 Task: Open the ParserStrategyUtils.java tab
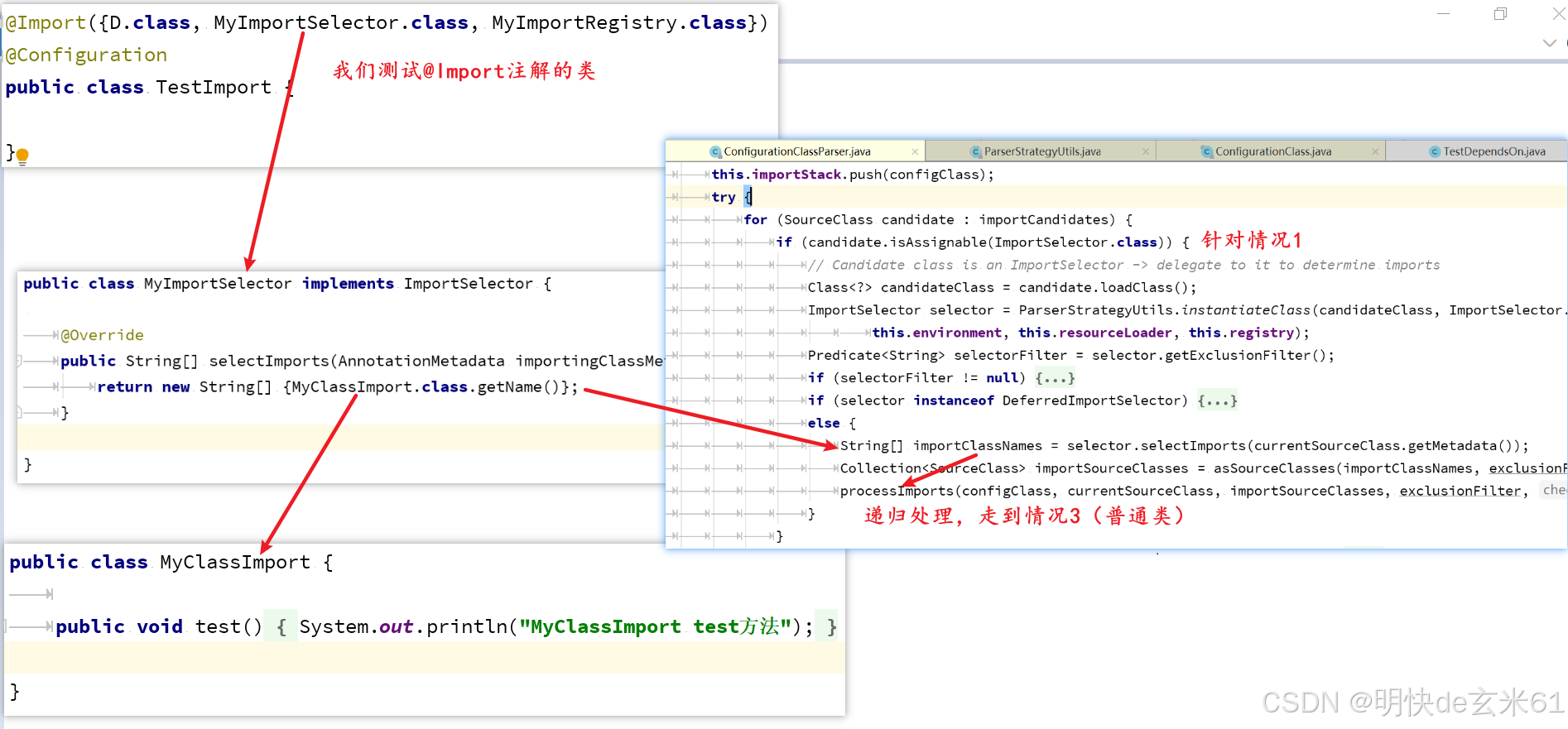1042,151
